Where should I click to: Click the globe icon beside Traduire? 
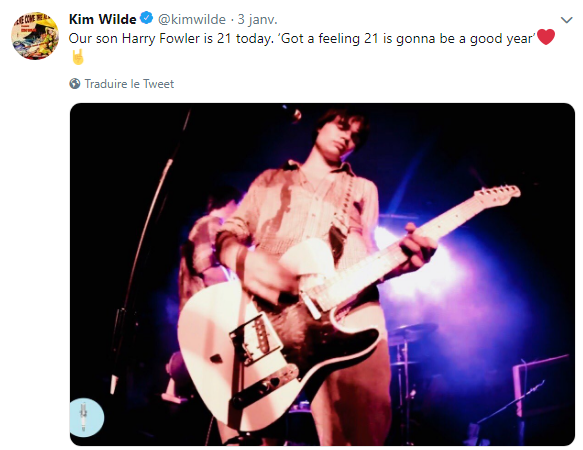click(x=75, y=84)
